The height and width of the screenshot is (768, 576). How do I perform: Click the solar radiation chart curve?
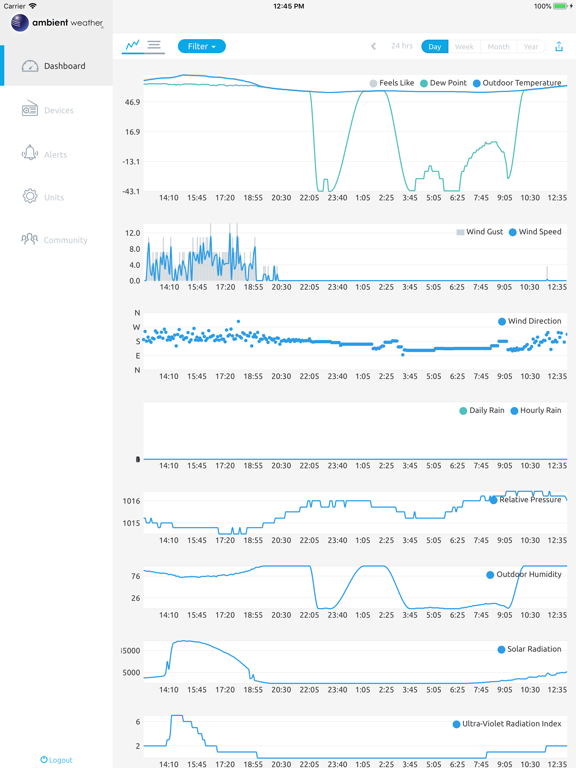point(355,662)
